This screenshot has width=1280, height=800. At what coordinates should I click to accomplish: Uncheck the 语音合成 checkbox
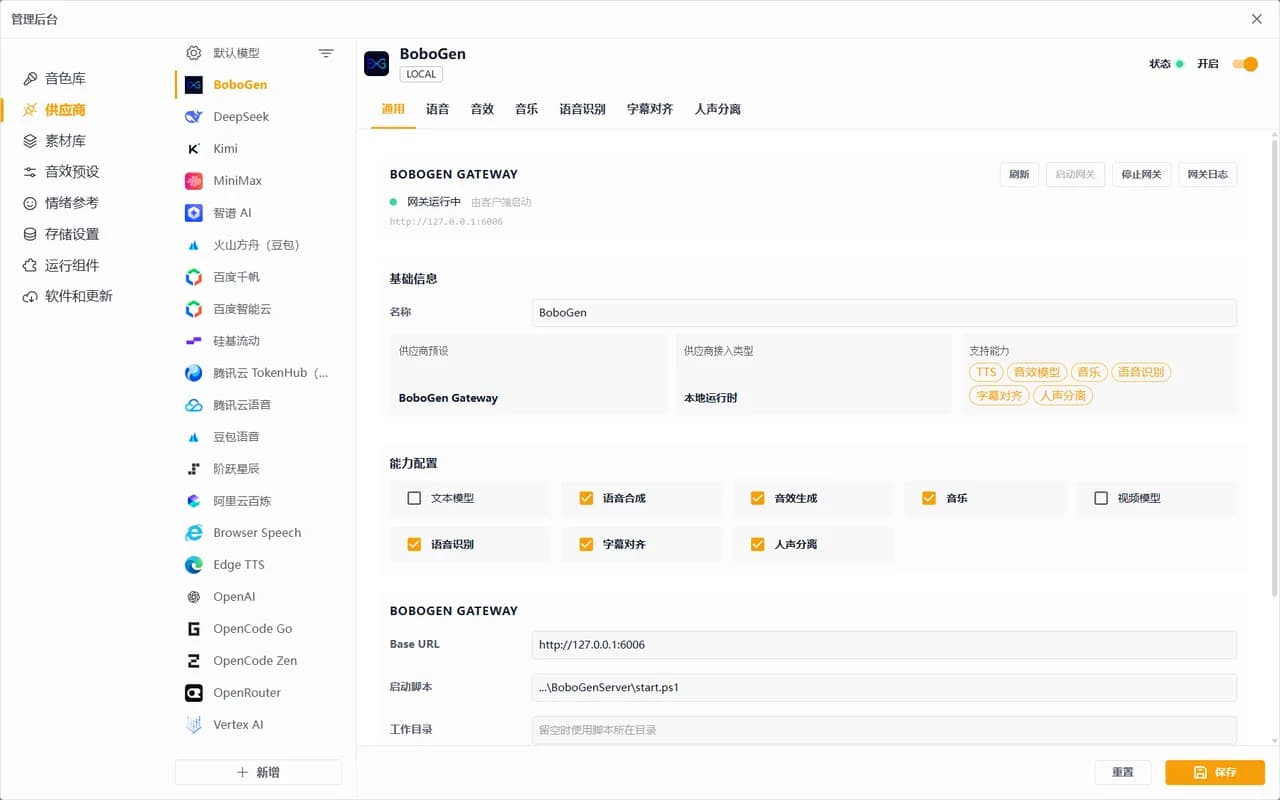[x=586, y=498]
